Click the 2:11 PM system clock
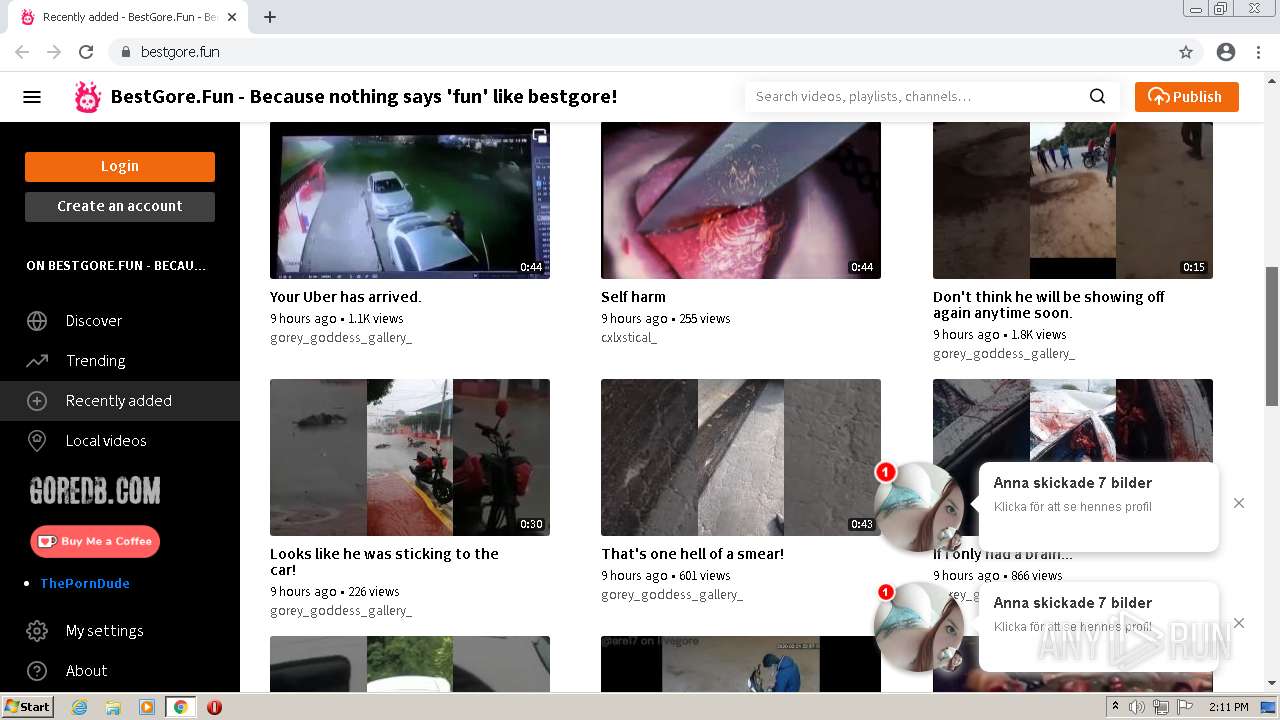This screenshot has width=1280, height=720. tap(1228, 707)
